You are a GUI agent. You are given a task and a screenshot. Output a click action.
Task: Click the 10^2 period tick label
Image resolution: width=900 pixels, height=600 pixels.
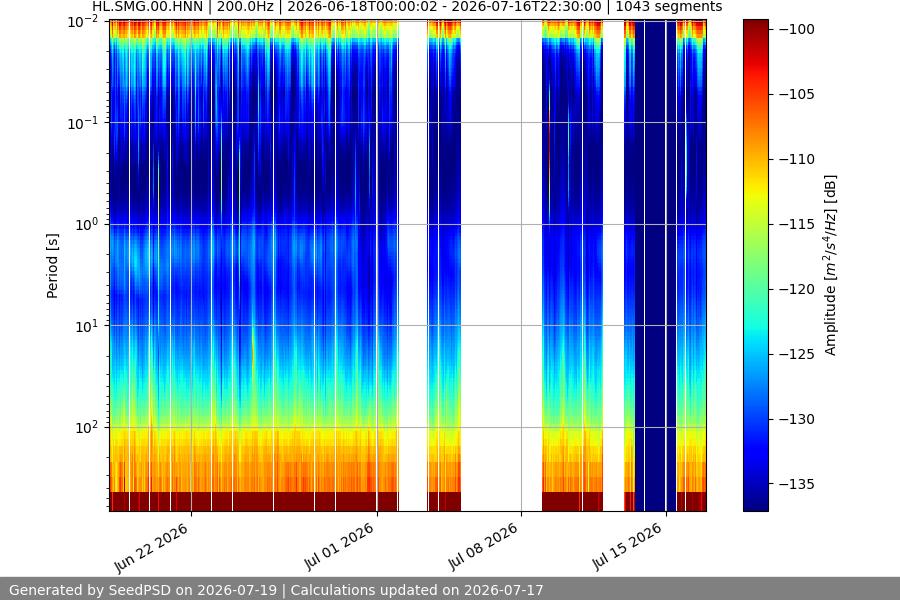pos(86,427)
